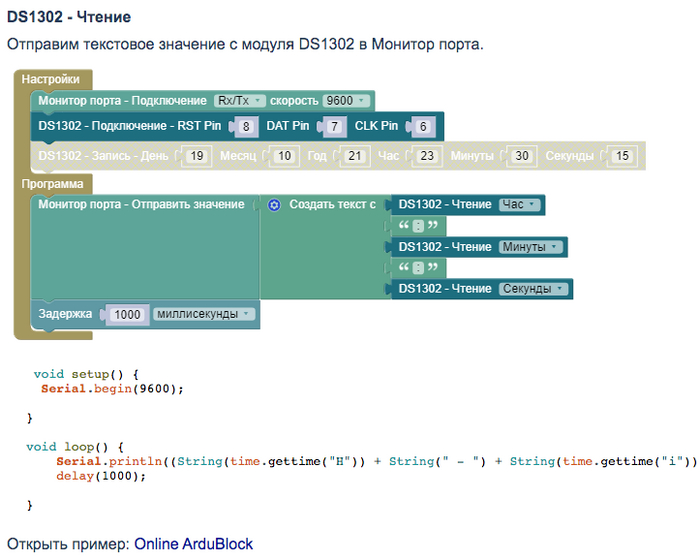Open the Online ArduBlock link
This screenshot has height=560, width=700.
[x=194, y=544]
